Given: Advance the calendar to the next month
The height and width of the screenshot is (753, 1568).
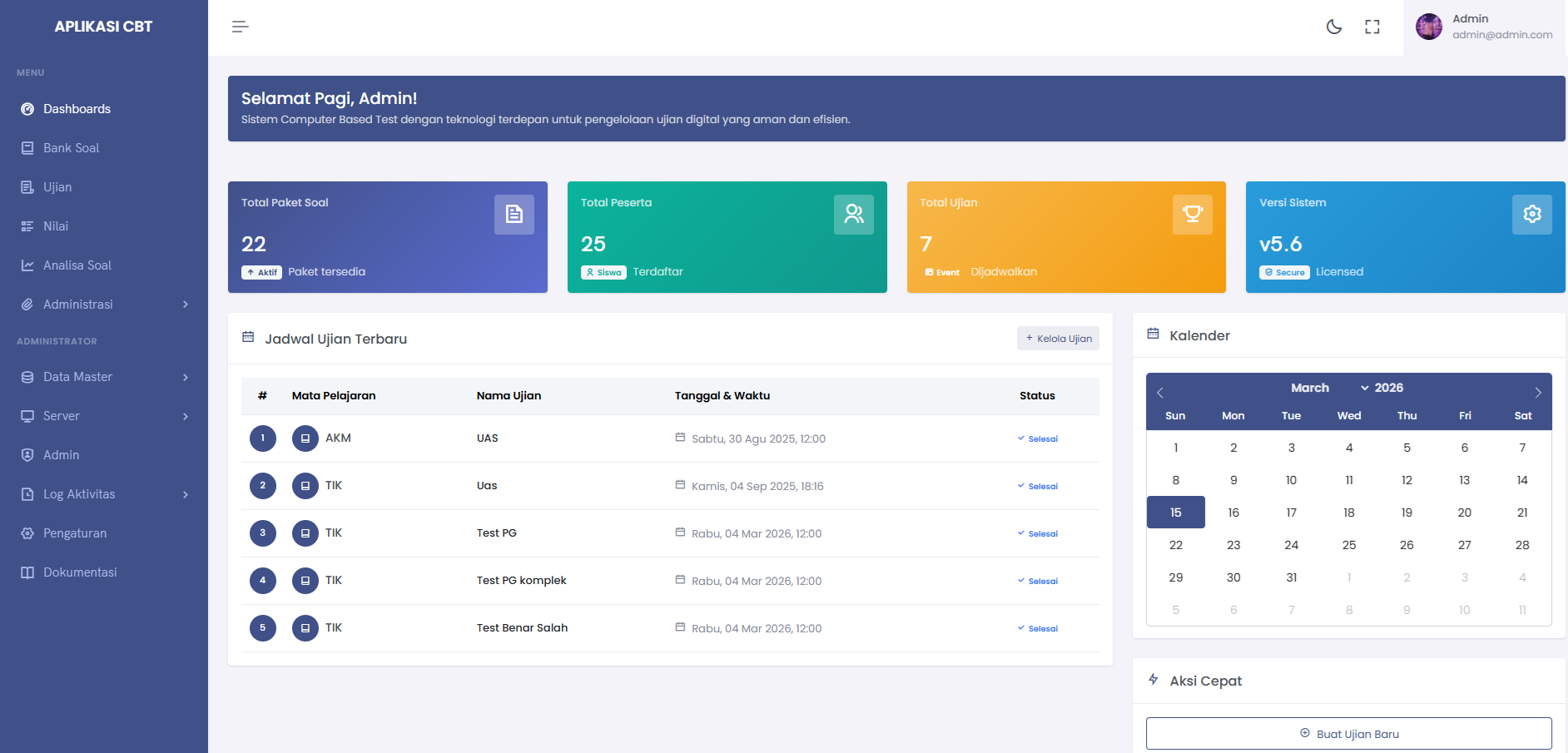Looking at the screenshot, I should coord(1537,391).
